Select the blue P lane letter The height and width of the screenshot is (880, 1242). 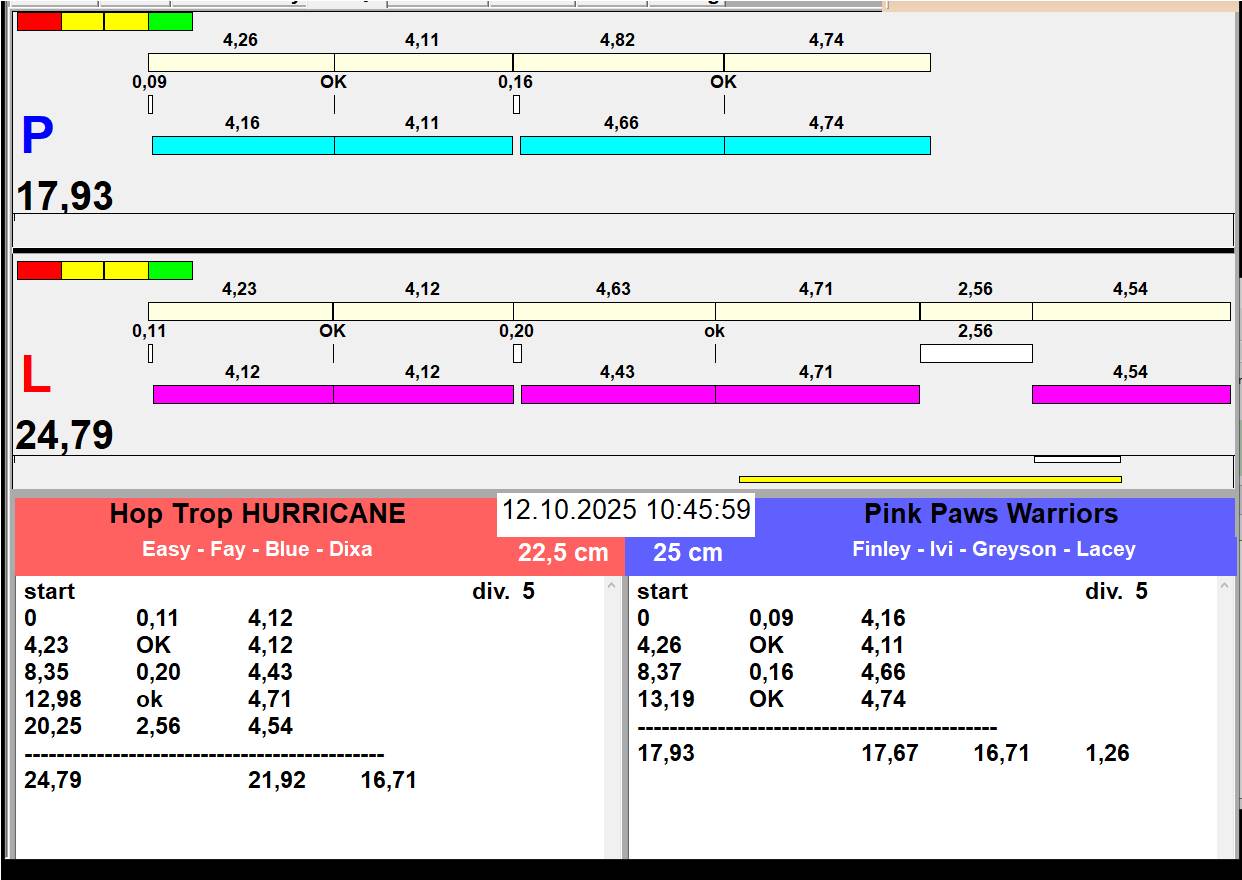pos(37,137)
